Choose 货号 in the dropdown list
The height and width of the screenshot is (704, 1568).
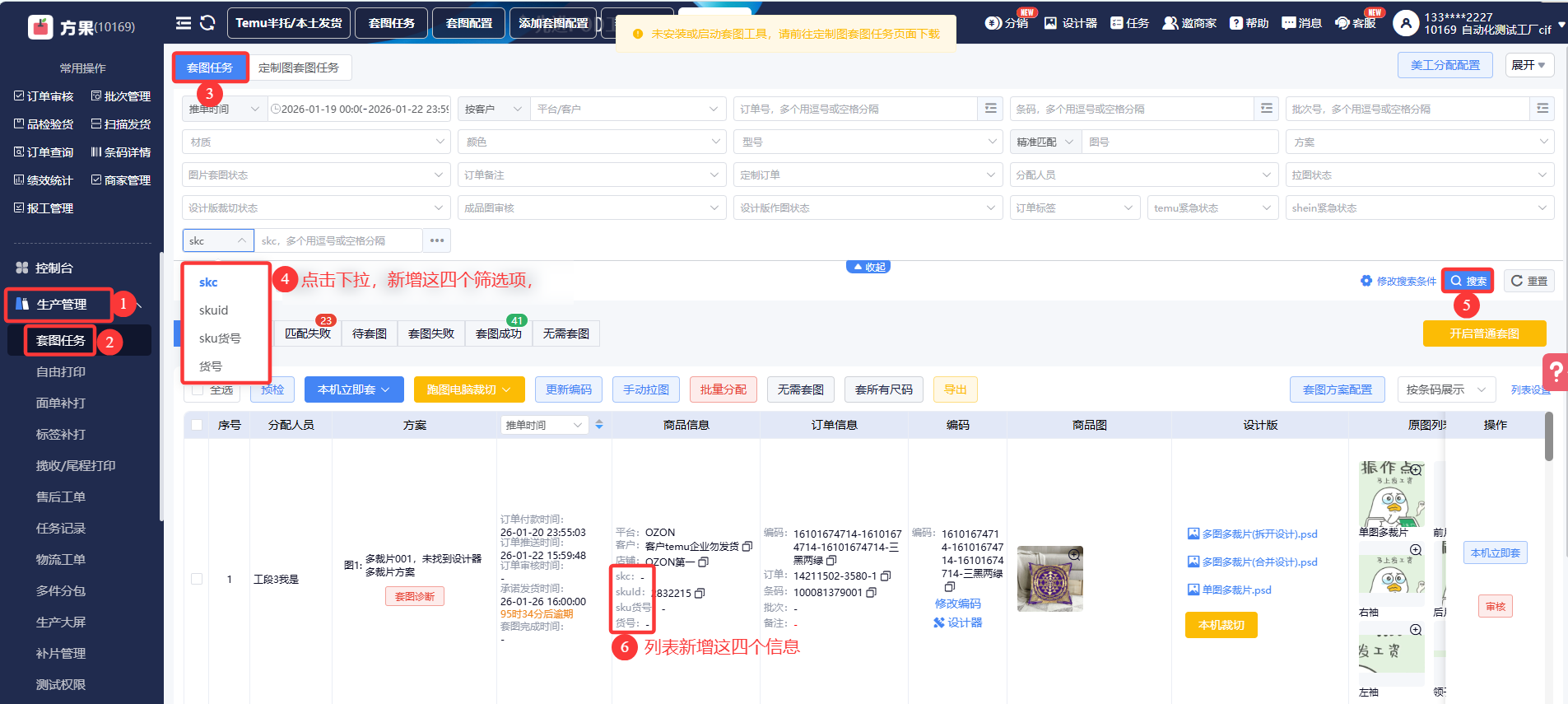coord(210,366)
